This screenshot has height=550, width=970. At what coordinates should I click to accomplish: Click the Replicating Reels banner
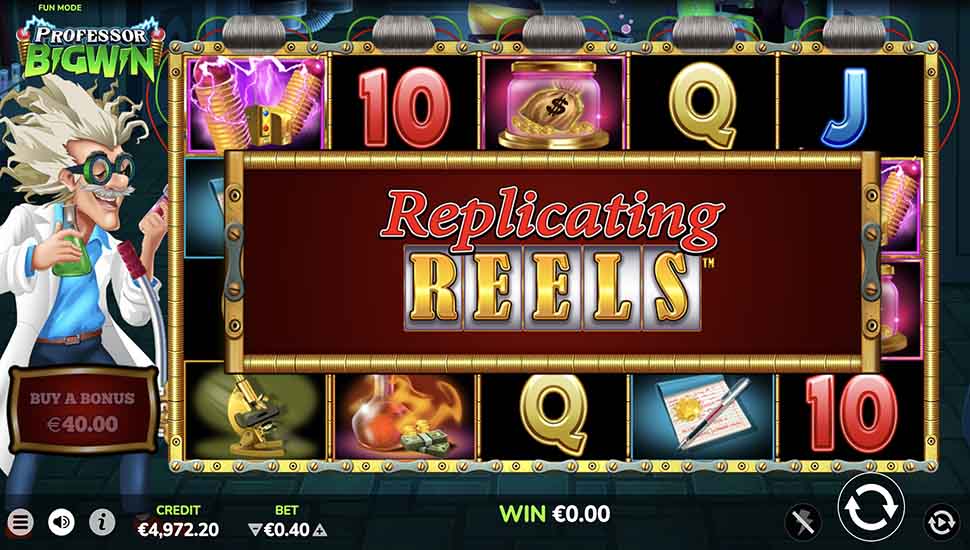click(552, 262)
